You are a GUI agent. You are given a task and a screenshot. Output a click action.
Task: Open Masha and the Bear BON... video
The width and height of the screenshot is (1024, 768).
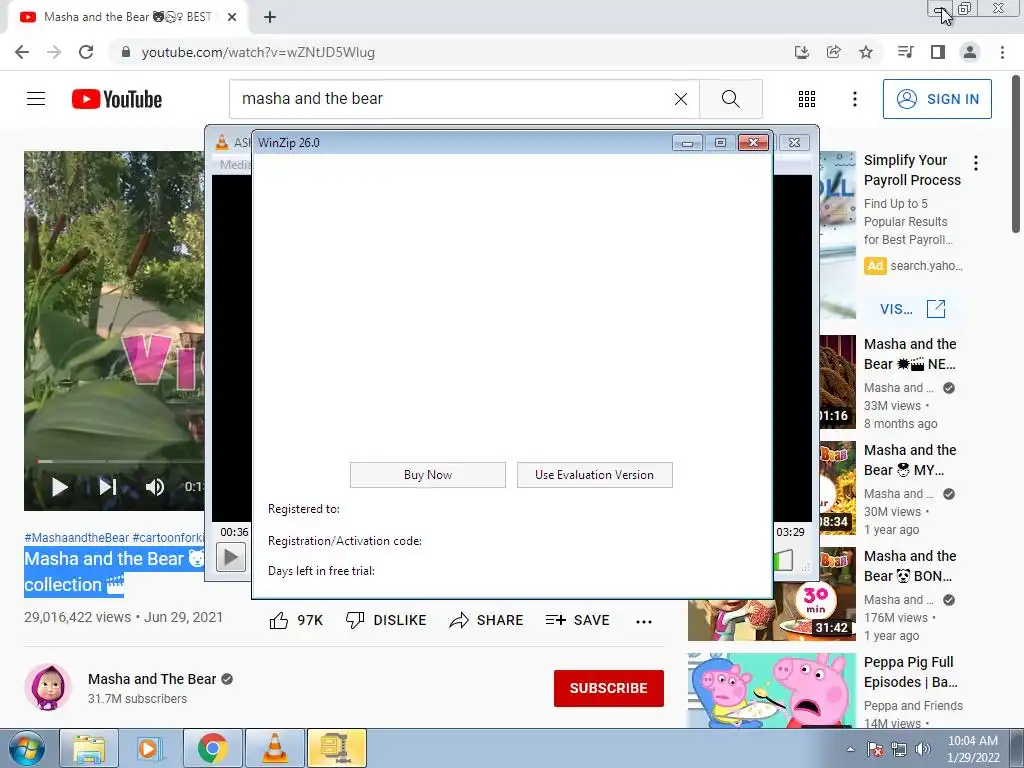coord(910,566)
